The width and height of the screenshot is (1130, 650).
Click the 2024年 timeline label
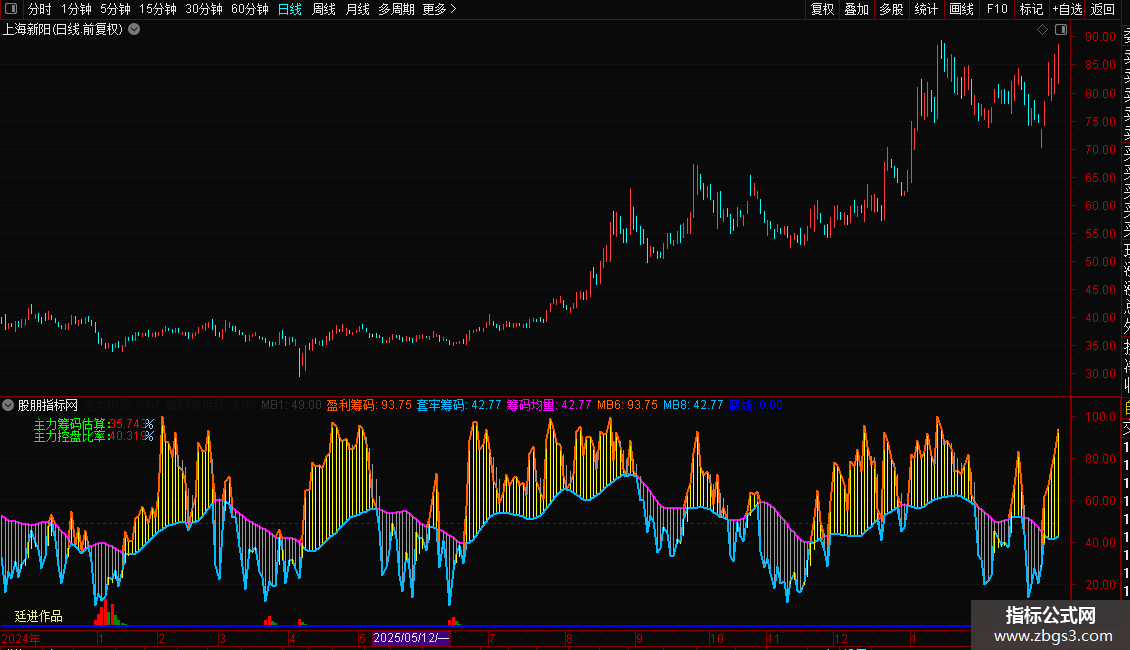click(x=21, y=638)
